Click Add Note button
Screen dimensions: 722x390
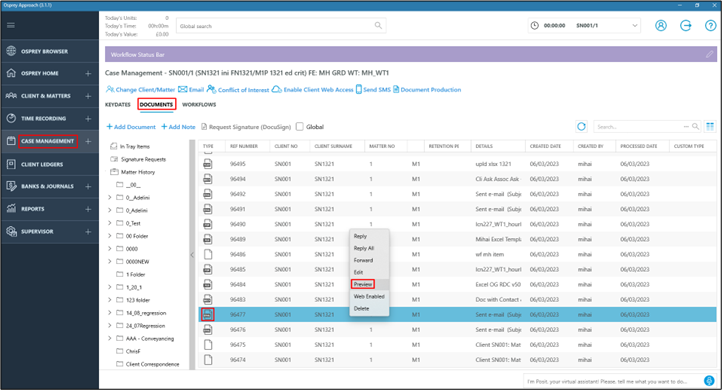pos(178,127)
